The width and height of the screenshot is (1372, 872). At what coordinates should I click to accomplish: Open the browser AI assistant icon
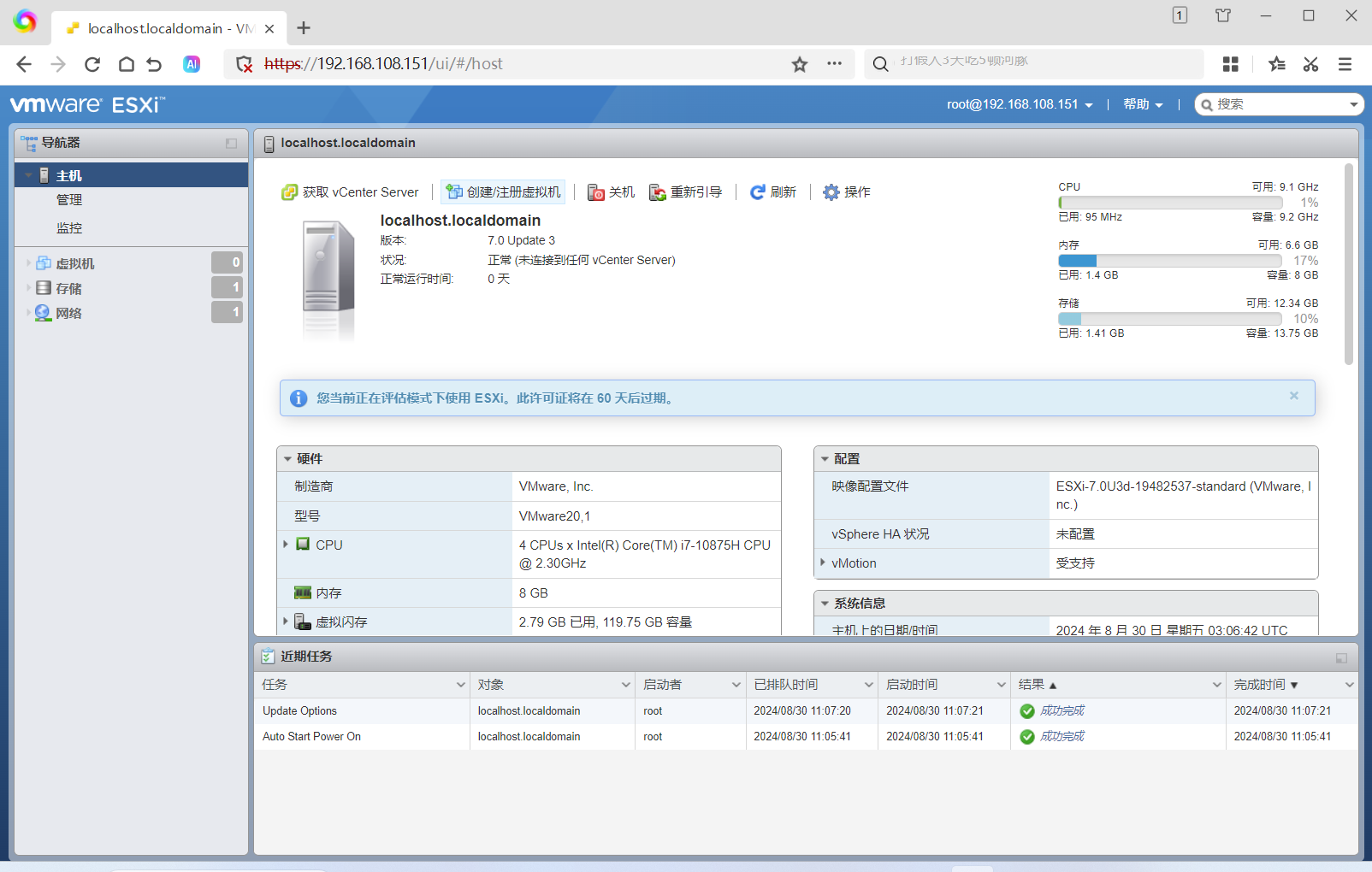click(192, 64)
